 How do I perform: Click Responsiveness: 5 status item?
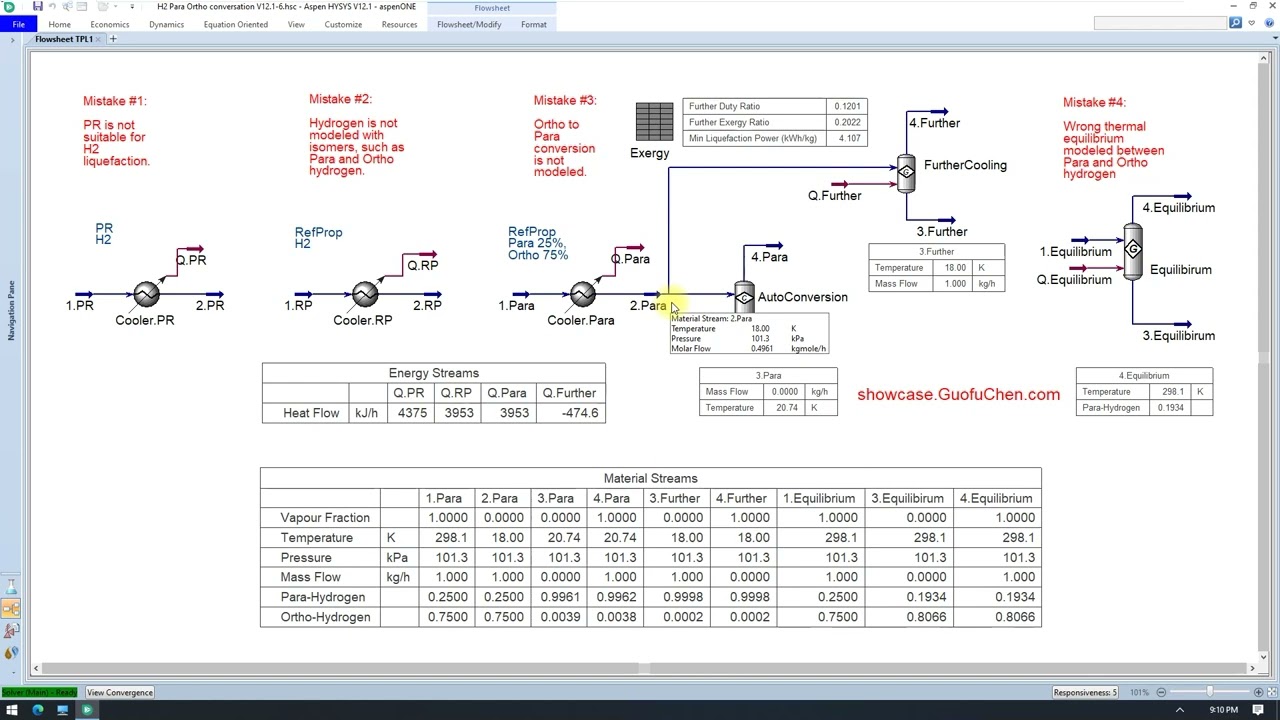coord(1085,692)
